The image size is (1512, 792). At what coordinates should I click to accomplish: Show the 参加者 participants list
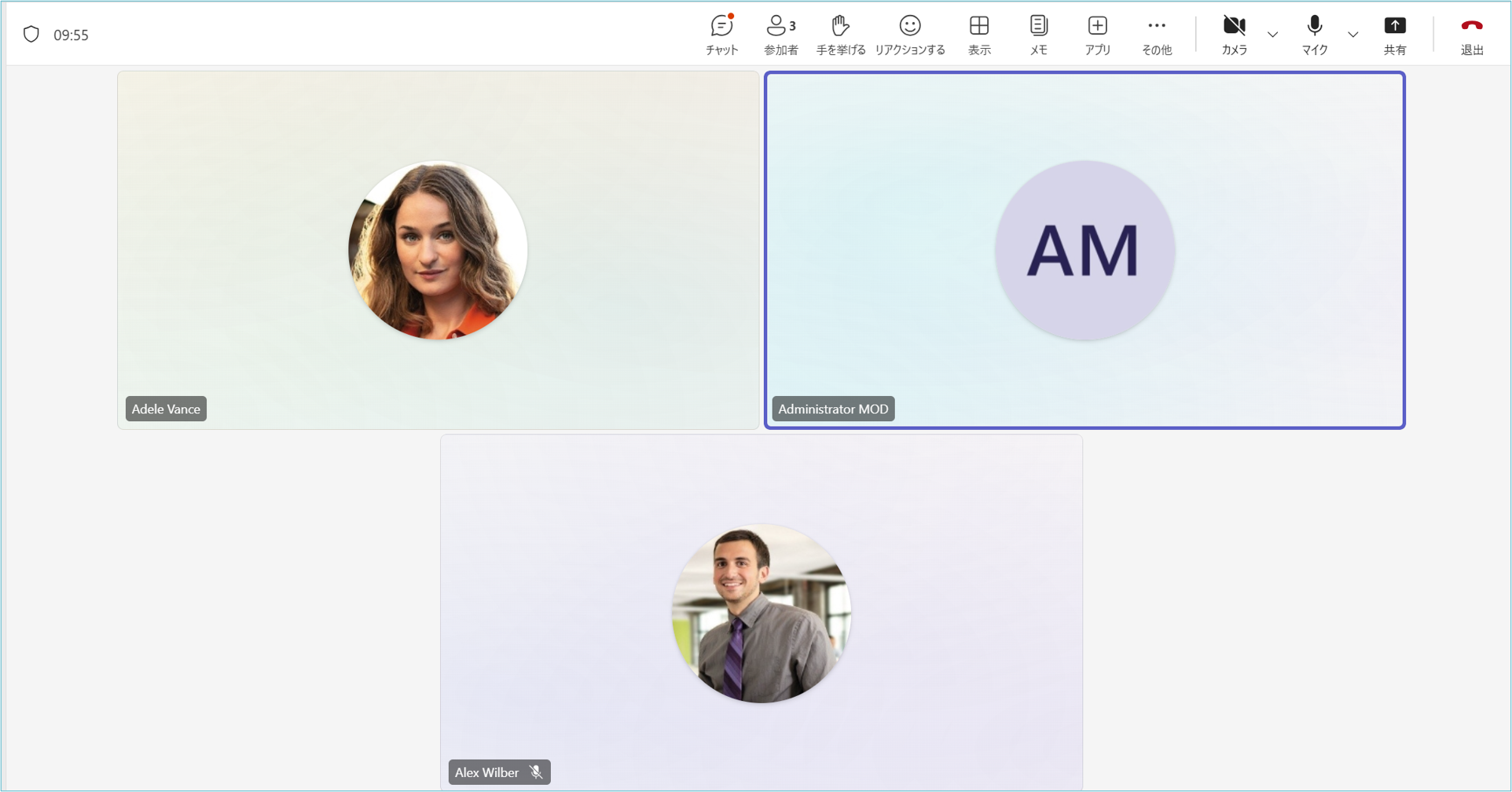(780, 35)
